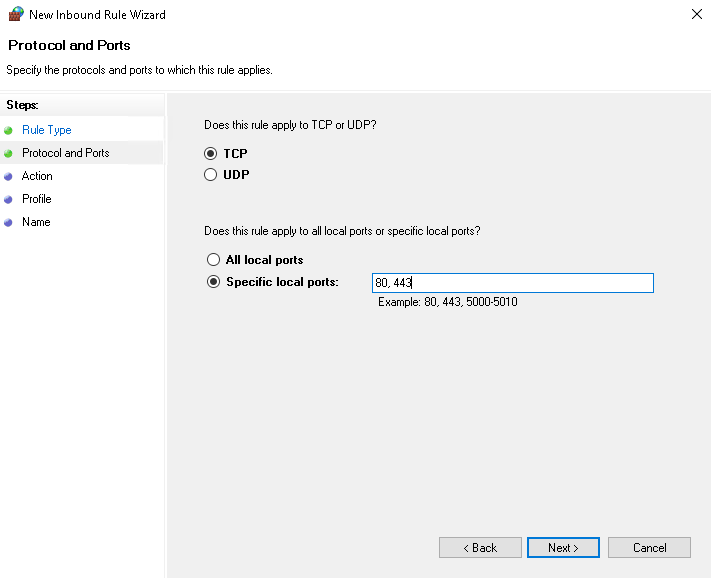Image resolution: width=711 pixels, height=578 pixels.
Task: Select All local ports option
Action: pyautogui.click(x=212, y=260)
